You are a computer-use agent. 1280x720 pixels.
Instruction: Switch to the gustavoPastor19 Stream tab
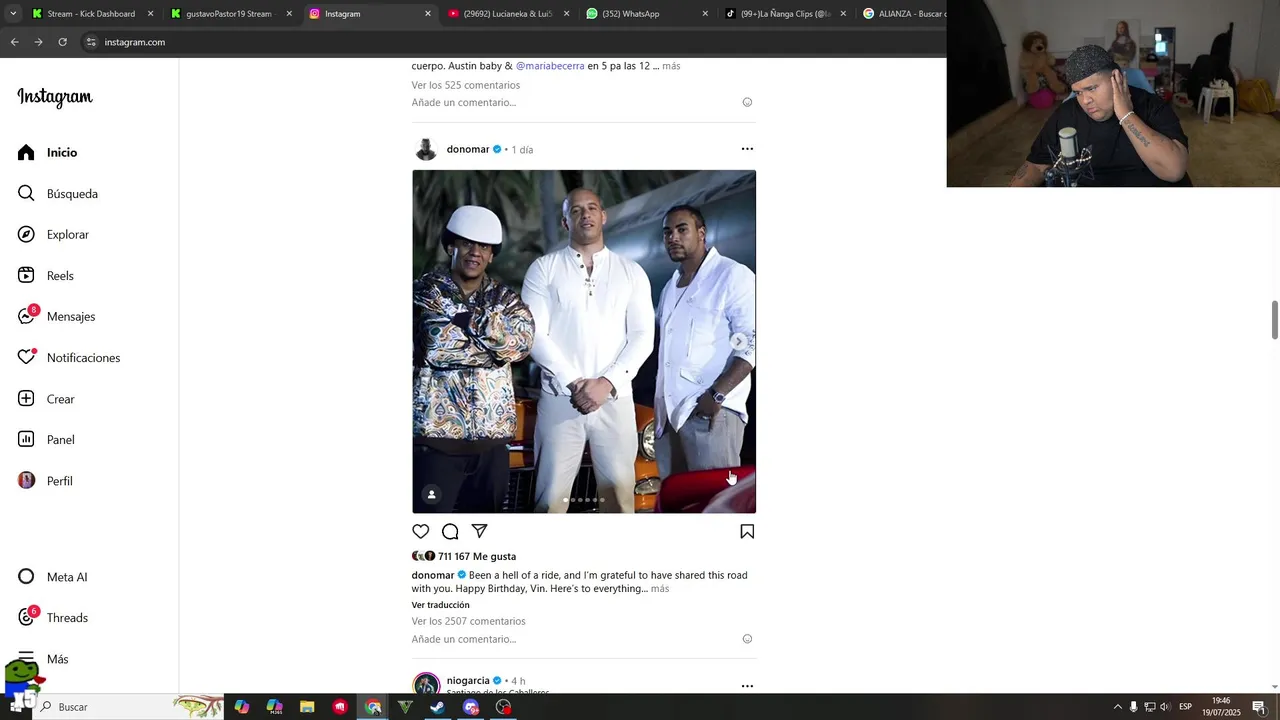click(x=230, y=14)
